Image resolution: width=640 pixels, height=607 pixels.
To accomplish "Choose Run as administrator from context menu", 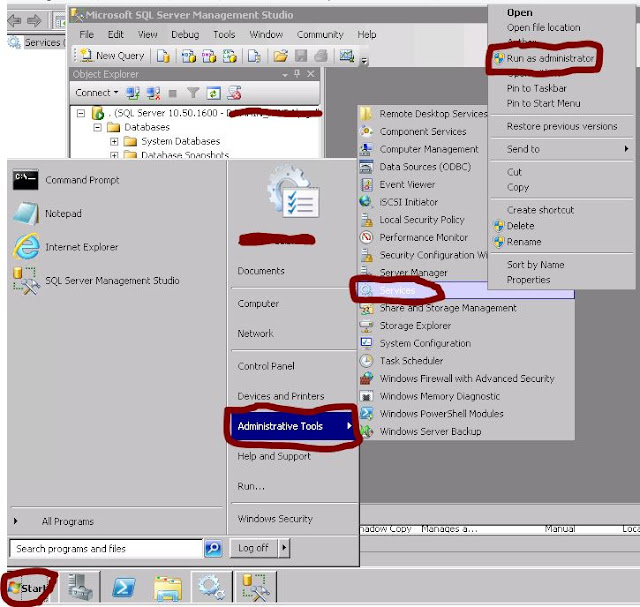I will [x=550, y=58].
